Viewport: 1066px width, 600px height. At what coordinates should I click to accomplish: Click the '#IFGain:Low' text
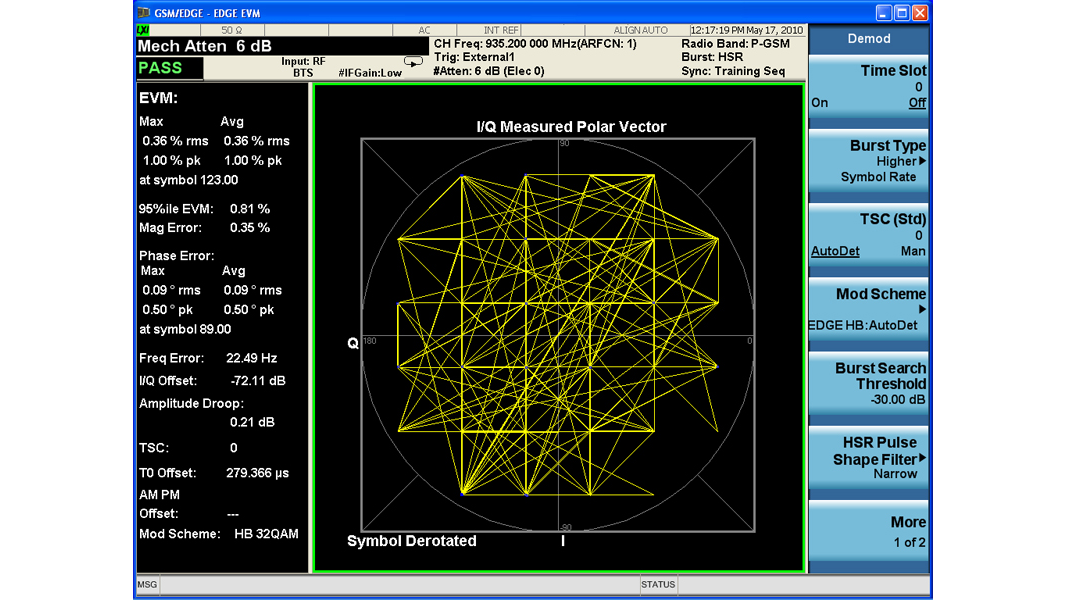(x=370, y=73)
